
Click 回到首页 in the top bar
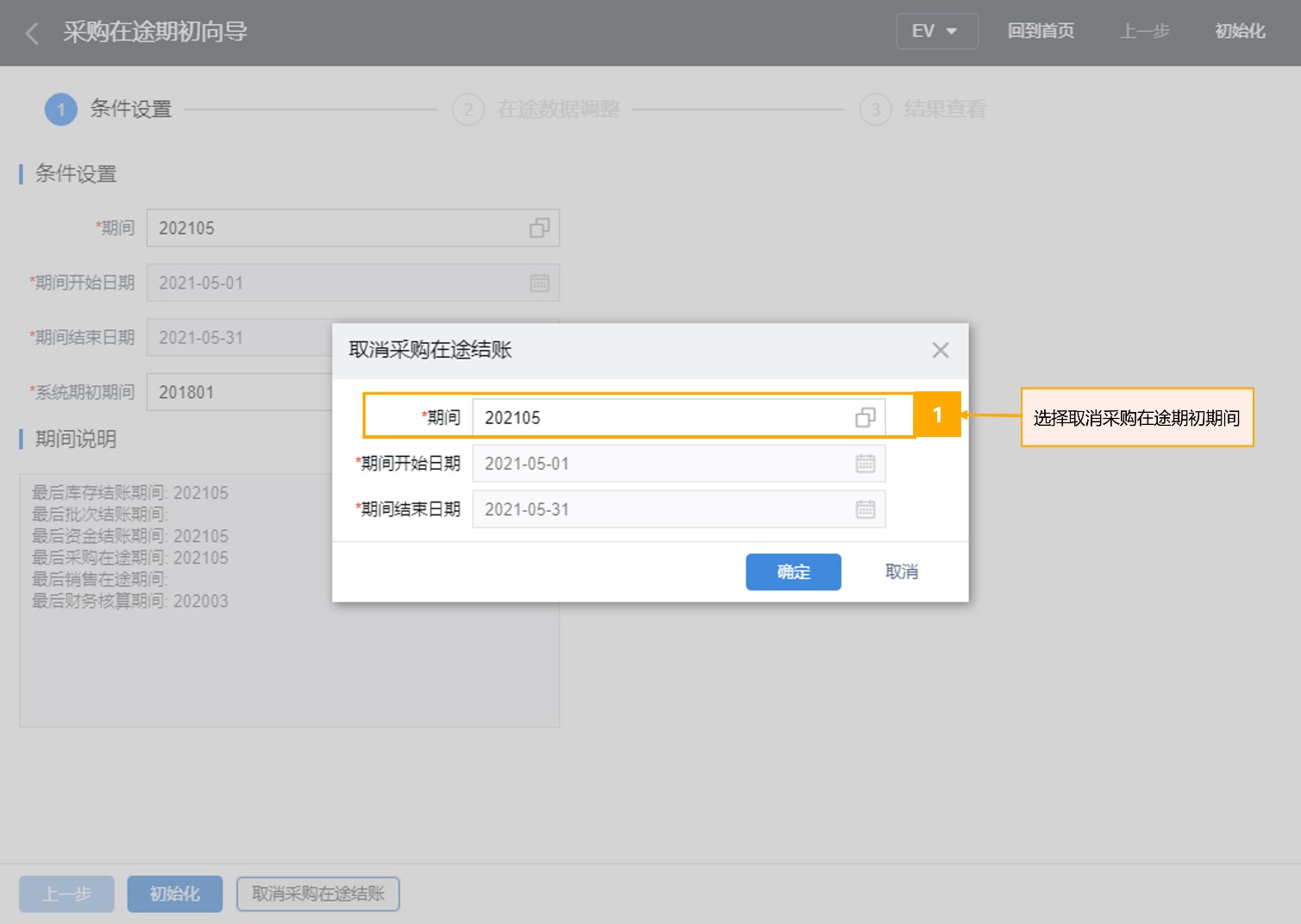pos(1041,31)
